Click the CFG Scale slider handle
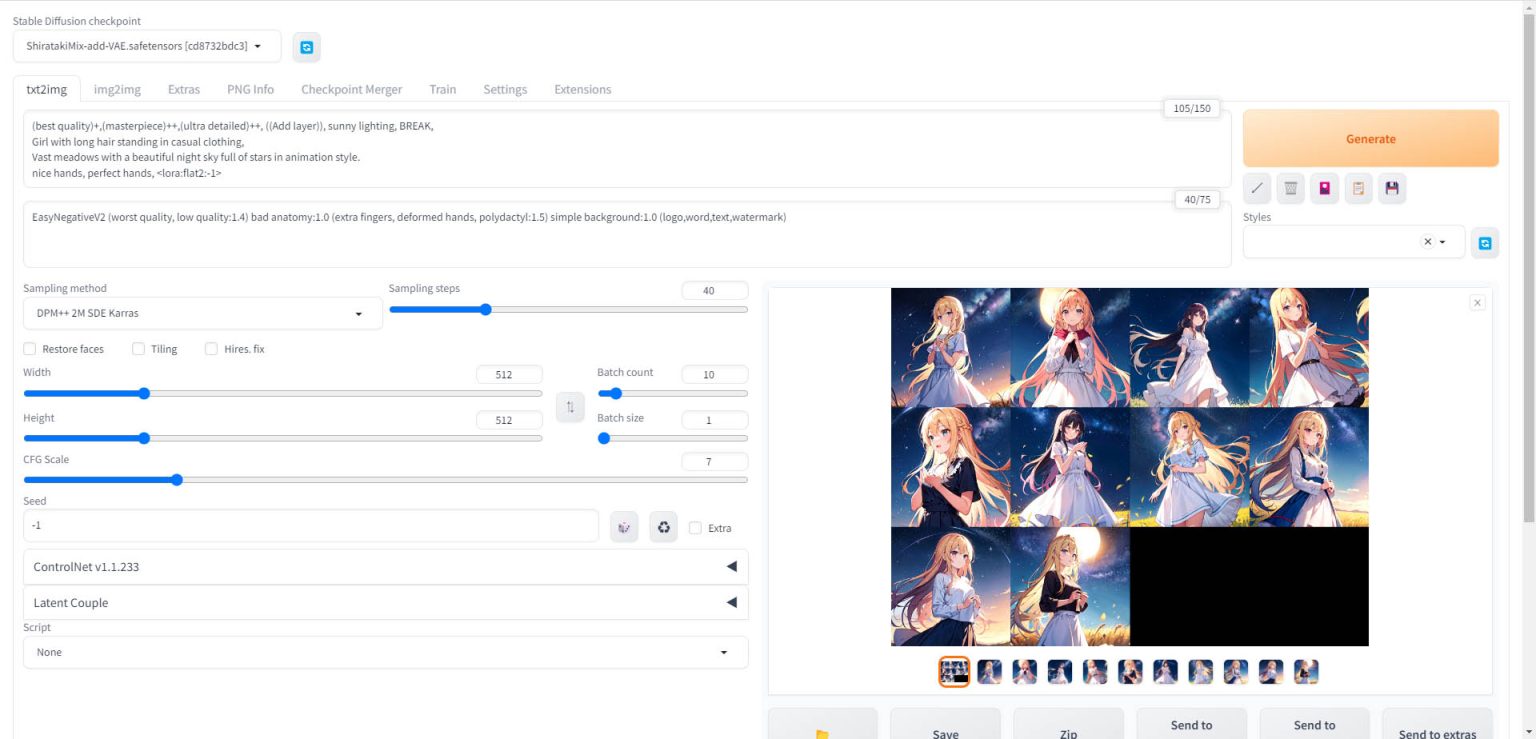Screen dimensions: 1536x739 tap(177, 480)
